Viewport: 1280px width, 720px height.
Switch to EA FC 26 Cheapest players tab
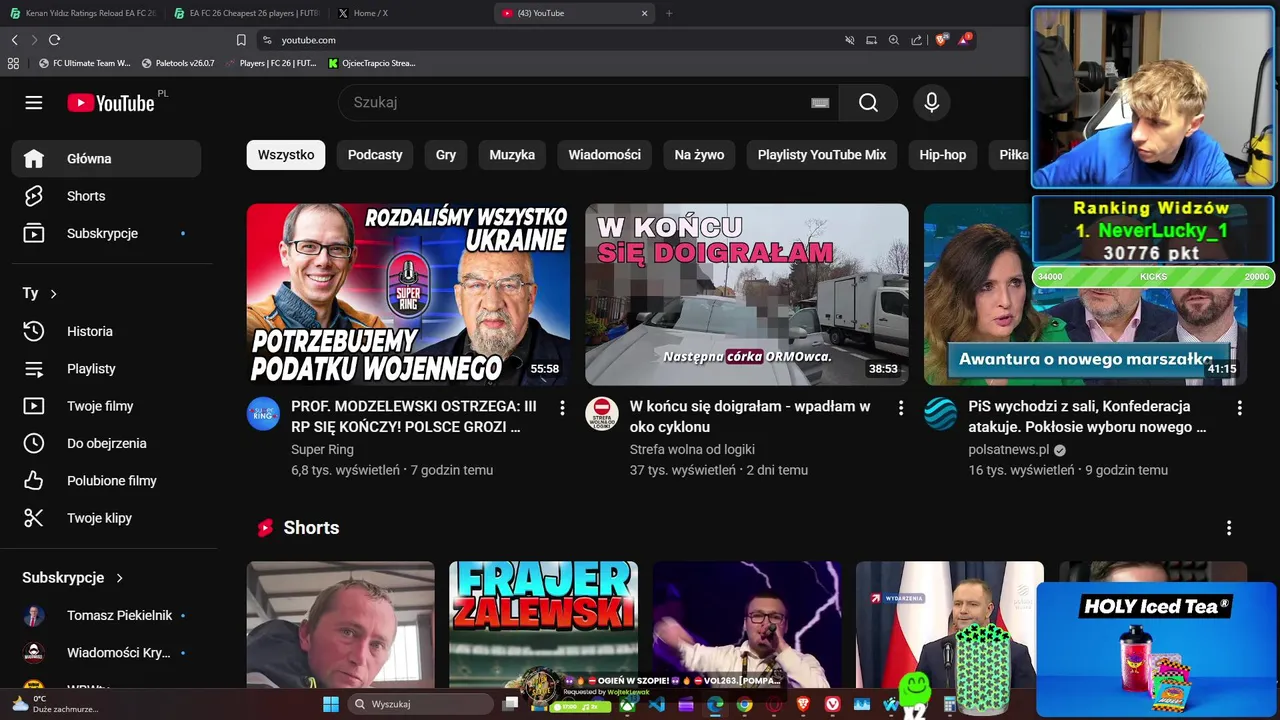245,13
